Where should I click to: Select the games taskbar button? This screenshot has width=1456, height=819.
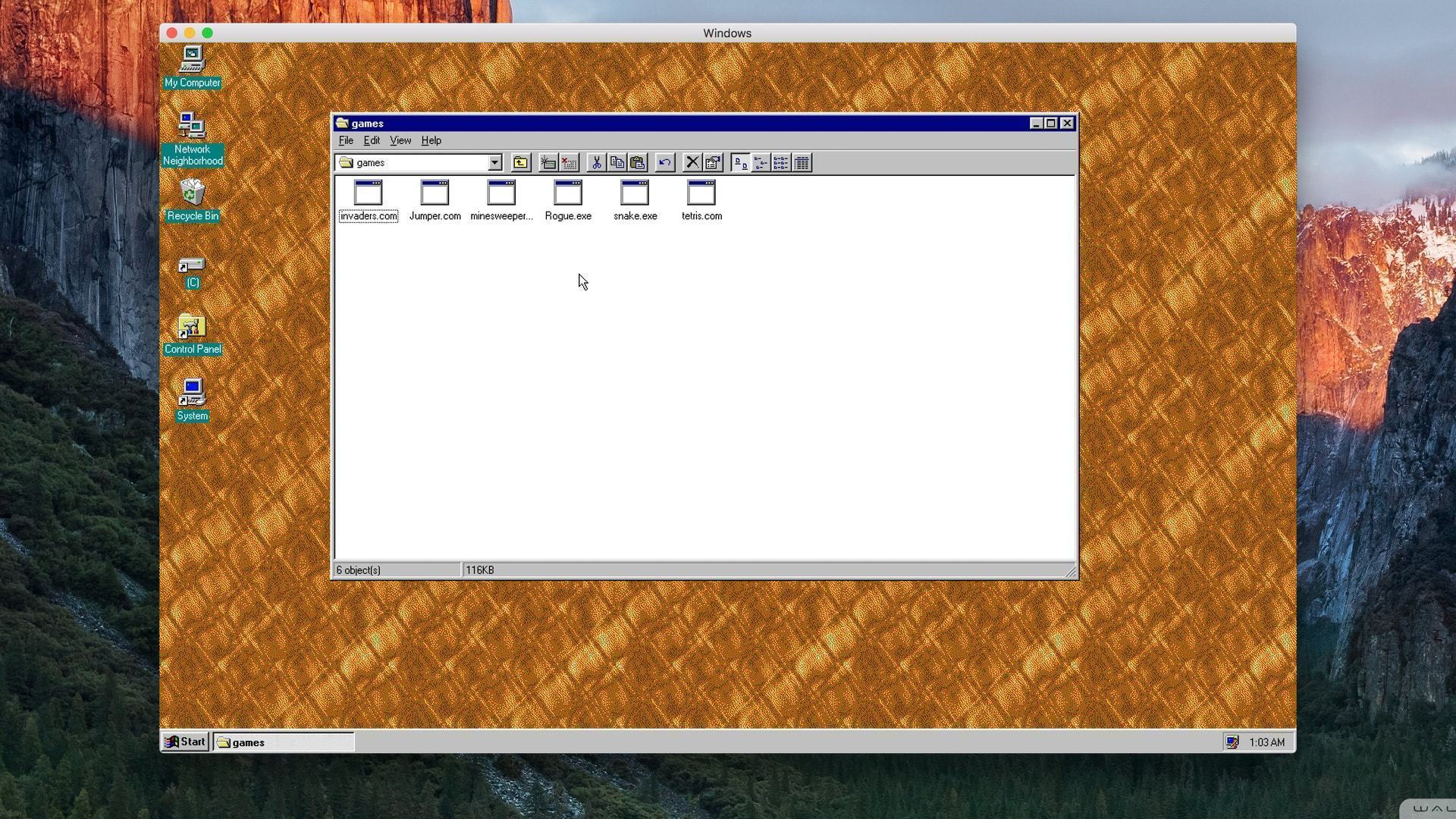258,742
